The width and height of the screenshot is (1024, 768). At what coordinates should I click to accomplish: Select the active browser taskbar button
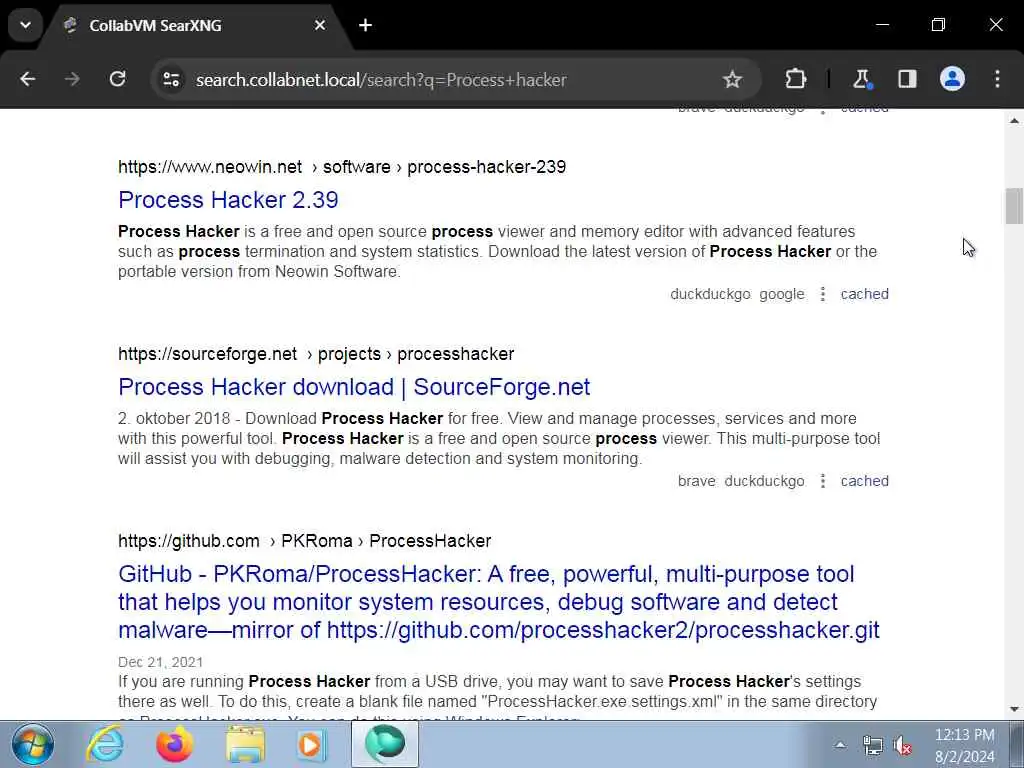[385, 744]
